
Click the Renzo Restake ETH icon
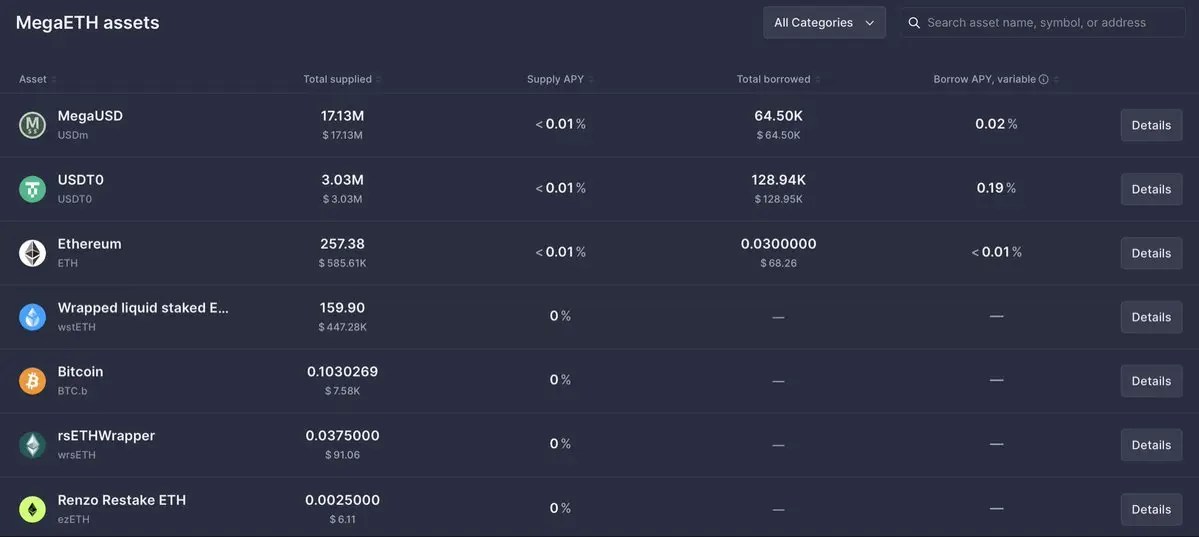click(x=32, y=509)
